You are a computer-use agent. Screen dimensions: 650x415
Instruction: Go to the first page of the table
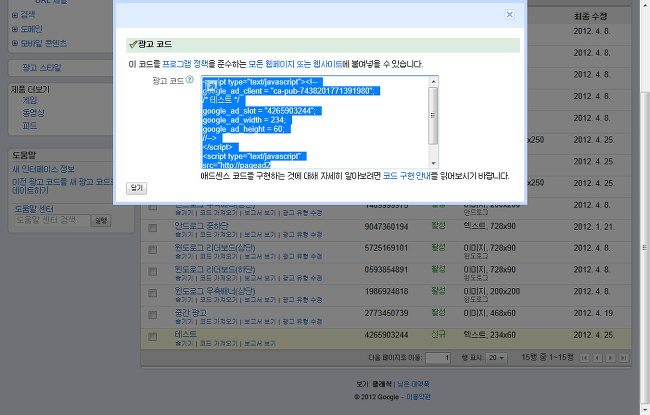(x=585, y=358)
